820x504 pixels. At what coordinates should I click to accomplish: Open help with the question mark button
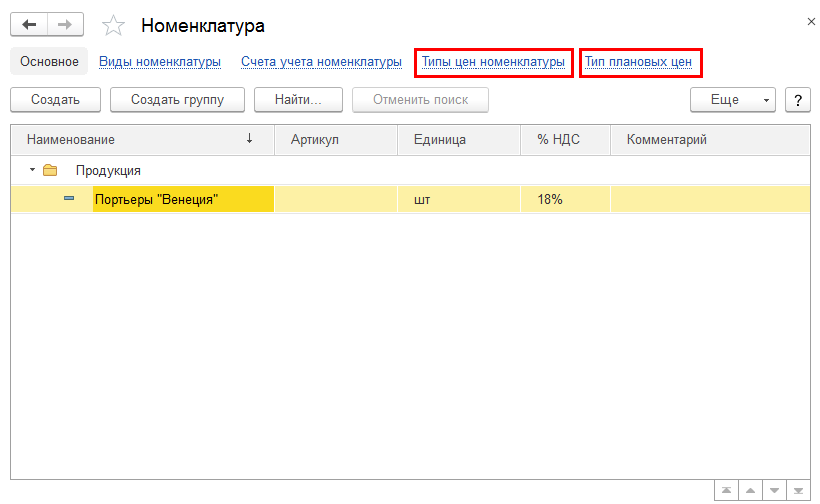coord(797,100)
